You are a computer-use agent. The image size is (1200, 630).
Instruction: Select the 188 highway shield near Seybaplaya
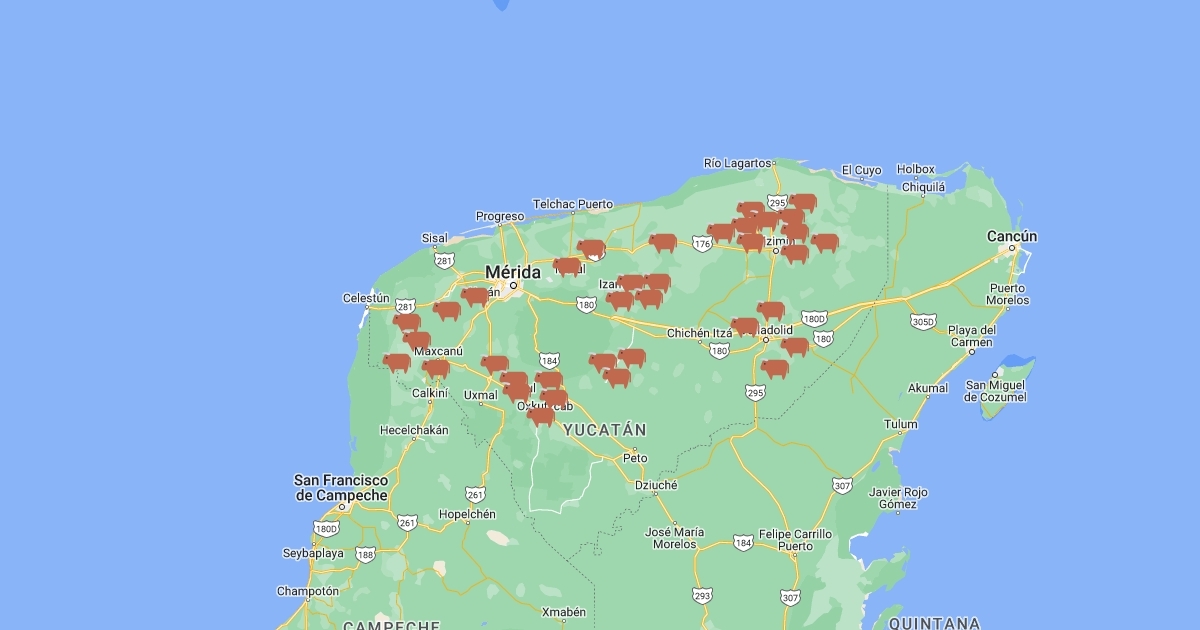click(366, 554)
